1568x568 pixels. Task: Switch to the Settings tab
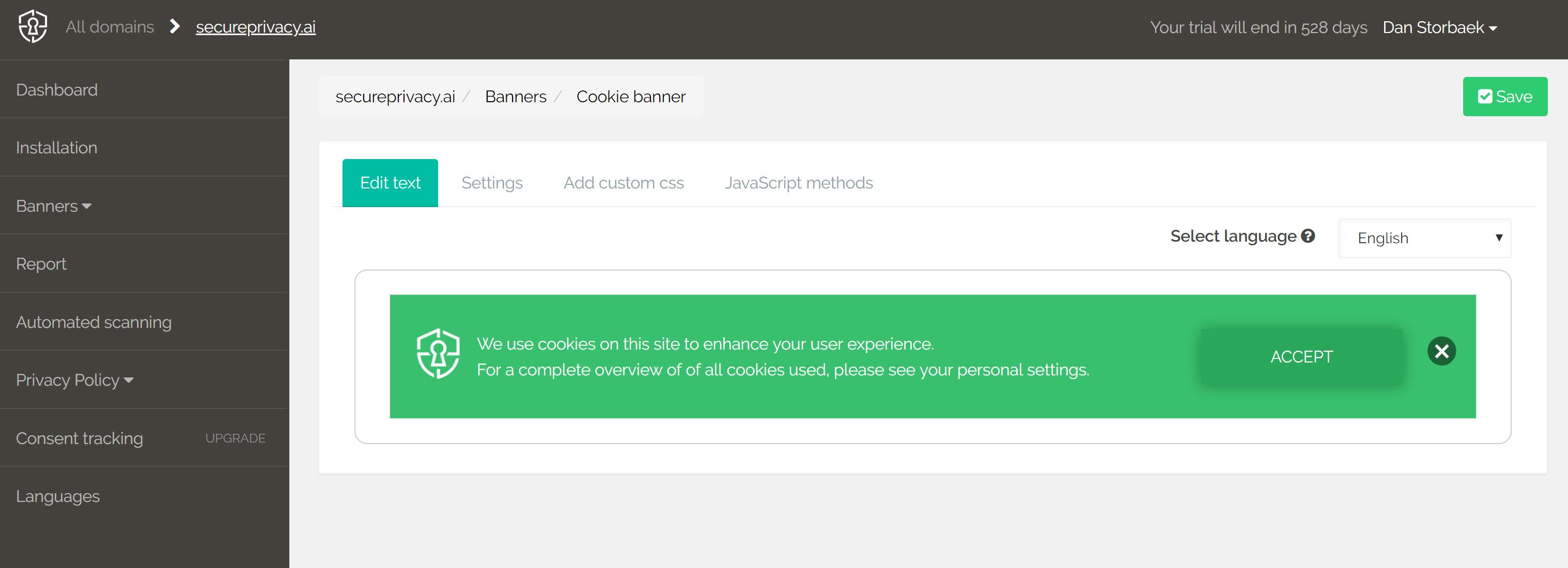pos(492,182)
